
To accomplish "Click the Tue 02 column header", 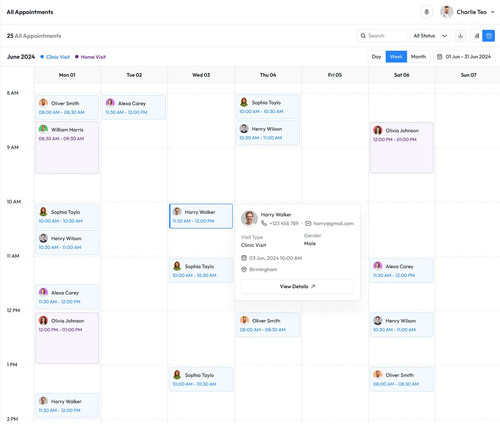I will pyautogui.click(x=134, y=75).
